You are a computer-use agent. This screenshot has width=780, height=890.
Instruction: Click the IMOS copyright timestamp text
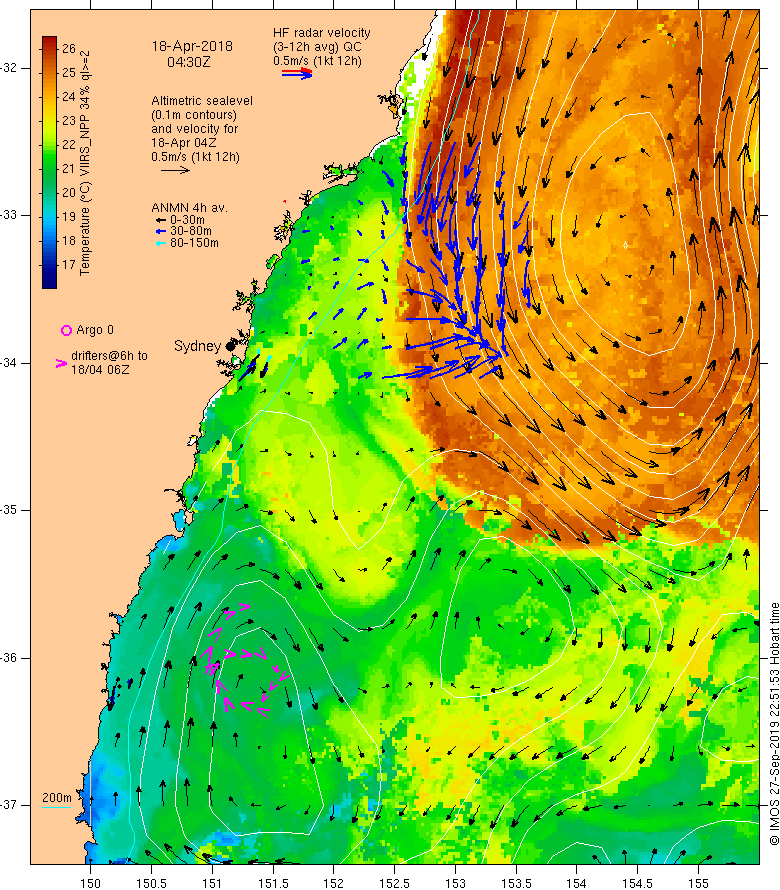[x=774, y=724]
